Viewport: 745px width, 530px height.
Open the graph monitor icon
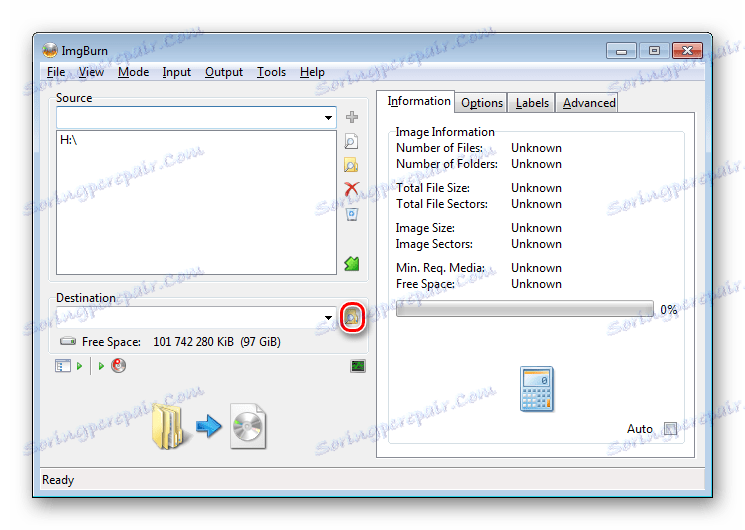click(358, 366)
